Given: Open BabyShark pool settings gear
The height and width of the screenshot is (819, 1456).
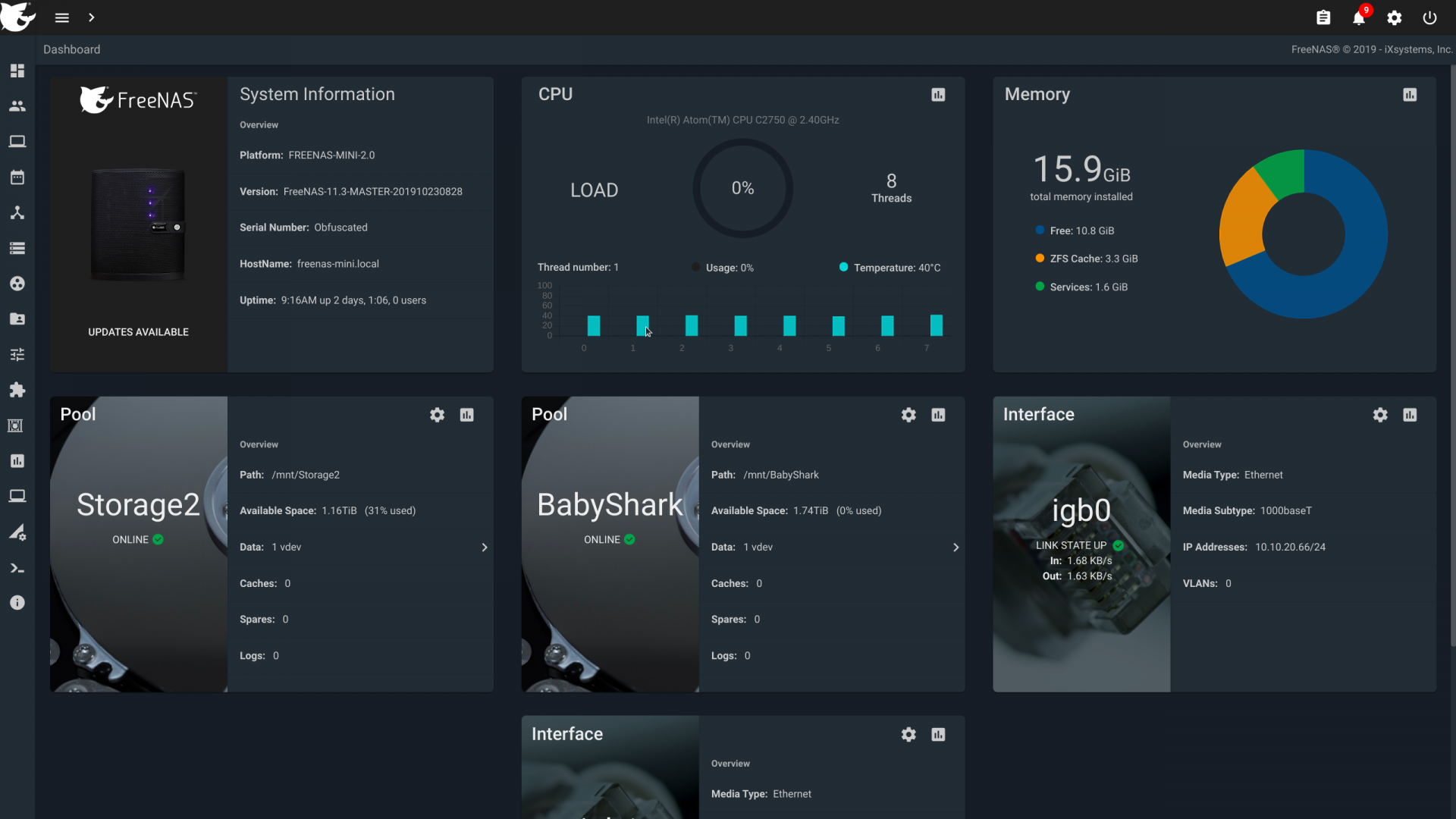Looking at the screenshot, I should click(x=908, y=415).
